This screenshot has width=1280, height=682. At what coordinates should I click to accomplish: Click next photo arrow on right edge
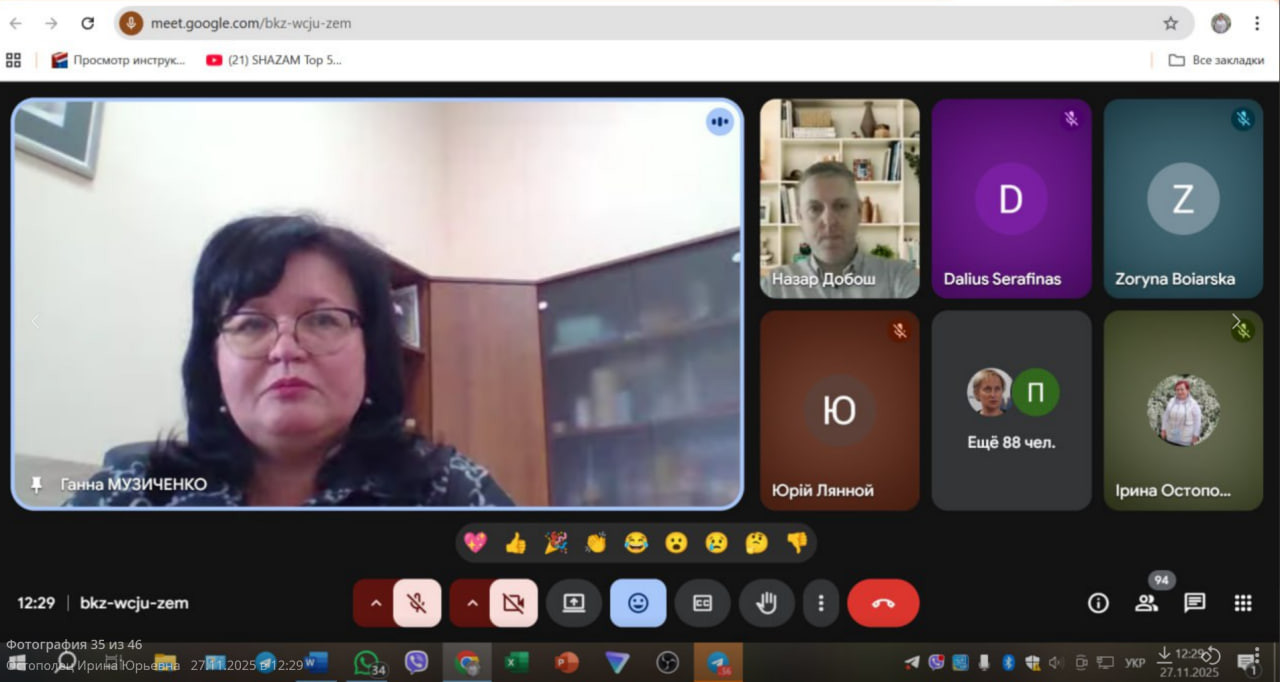click(x=1236, y=321)
